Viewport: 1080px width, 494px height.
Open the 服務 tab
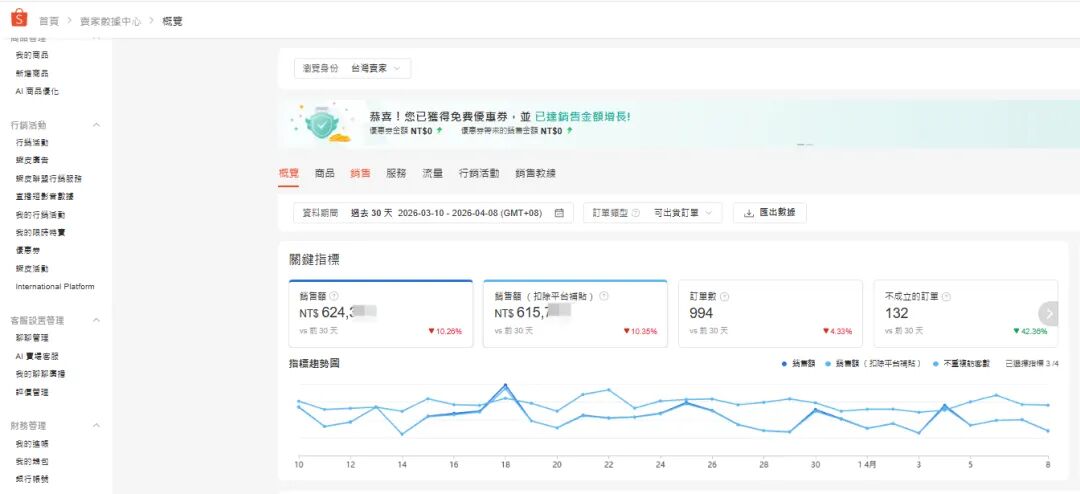(396, 174)
